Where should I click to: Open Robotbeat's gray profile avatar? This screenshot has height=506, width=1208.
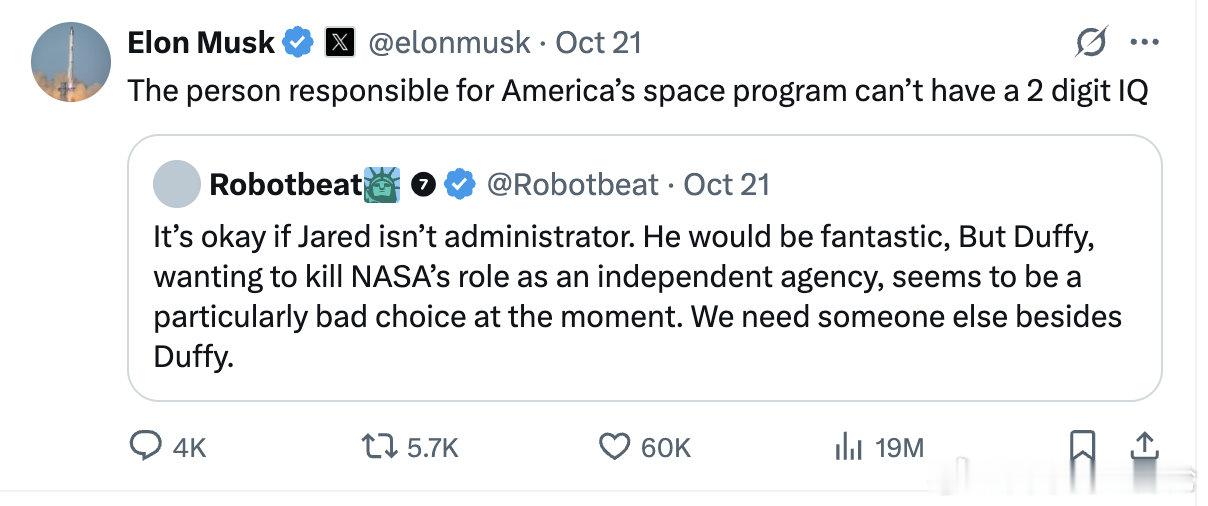coord(176,184)
